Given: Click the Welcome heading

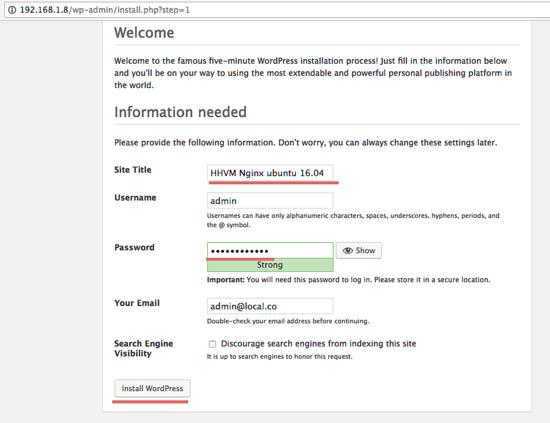Looking at the screenshot, I should [144, 33].
